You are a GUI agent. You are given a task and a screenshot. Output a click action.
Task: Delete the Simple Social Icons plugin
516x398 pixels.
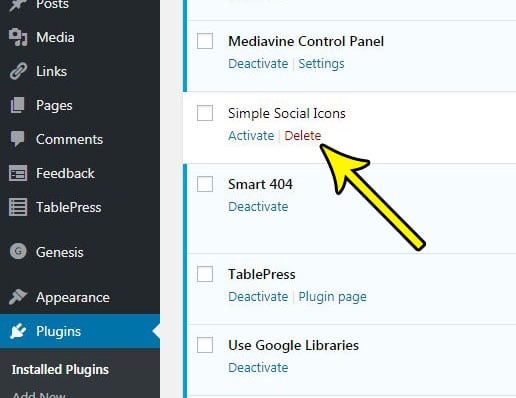click(x=303, y=136)
